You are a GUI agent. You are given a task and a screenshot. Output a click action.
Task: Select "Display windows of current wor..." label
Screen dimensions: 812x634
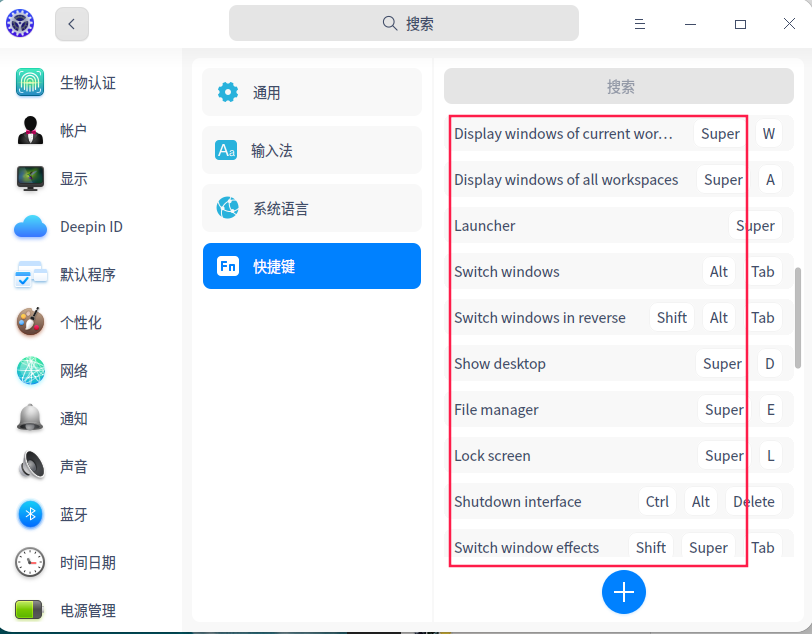(563, 134)
